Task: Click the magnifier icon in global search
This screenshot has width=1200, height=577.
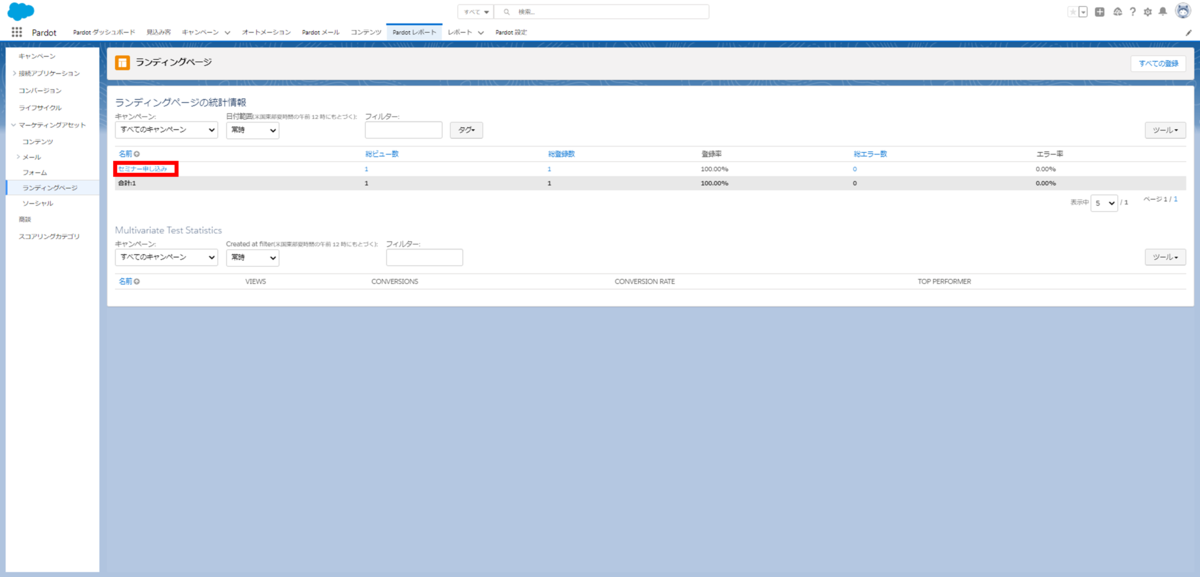Action: [508, 12]
